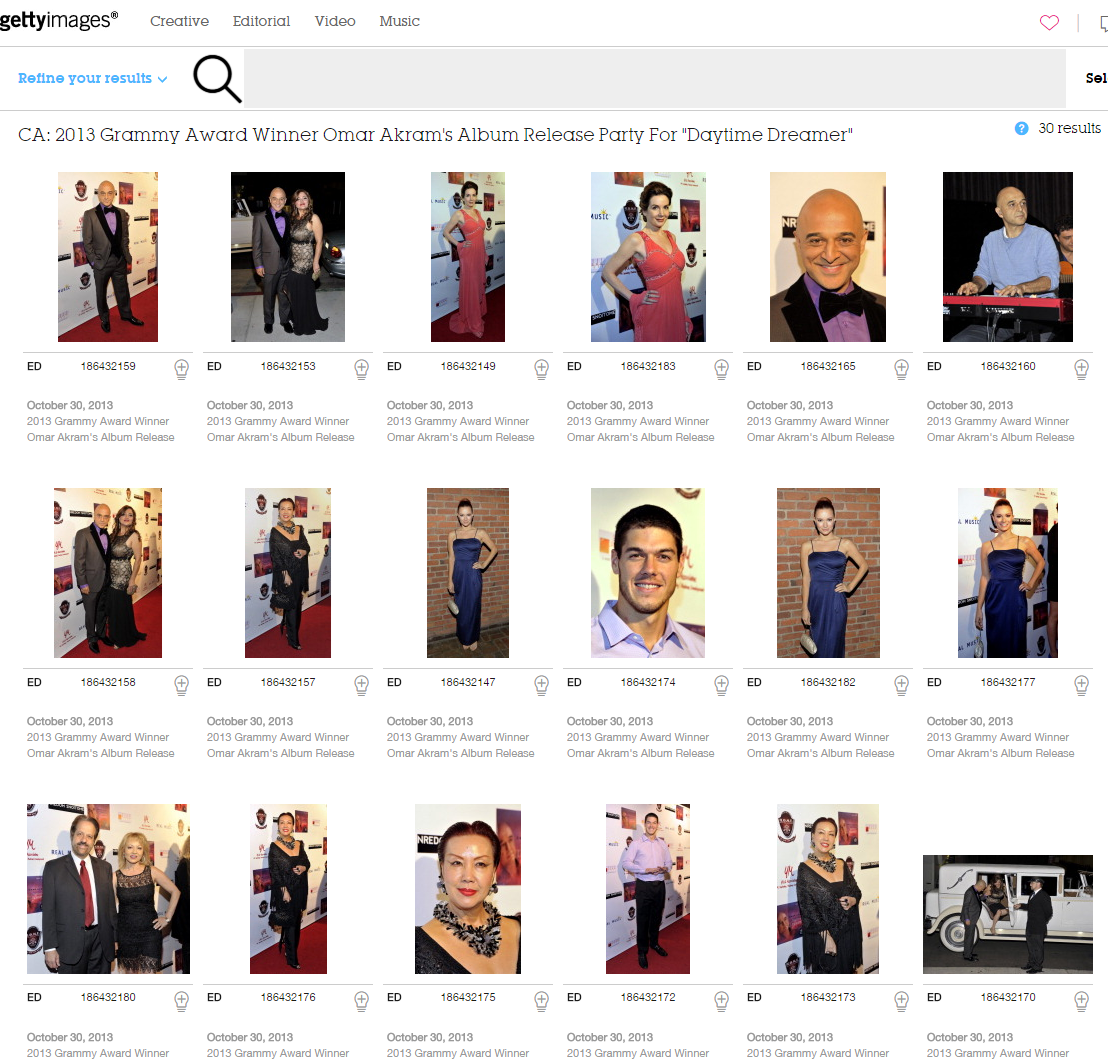Image resolution: width=1108 pixels, height=1060 pixels.
Task: Navigate to Music section
Action: [399, 21]
